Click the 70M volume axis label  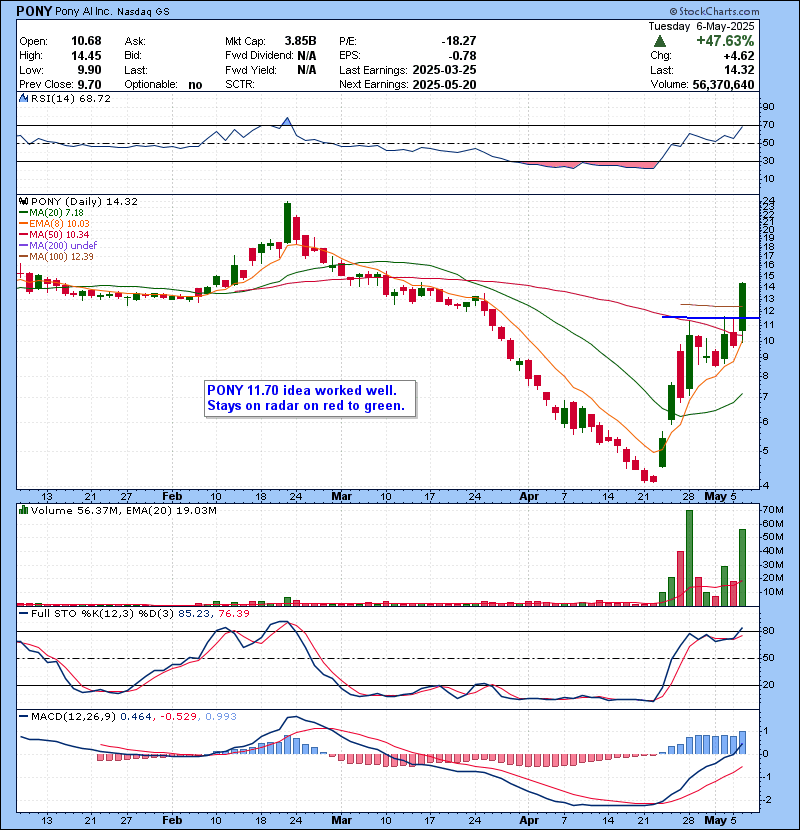[x=772, y=510]
